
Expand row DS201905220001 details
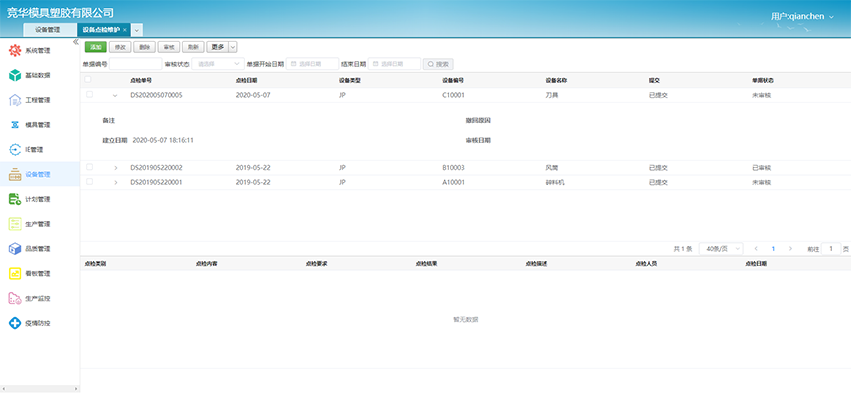click(116, 182)
